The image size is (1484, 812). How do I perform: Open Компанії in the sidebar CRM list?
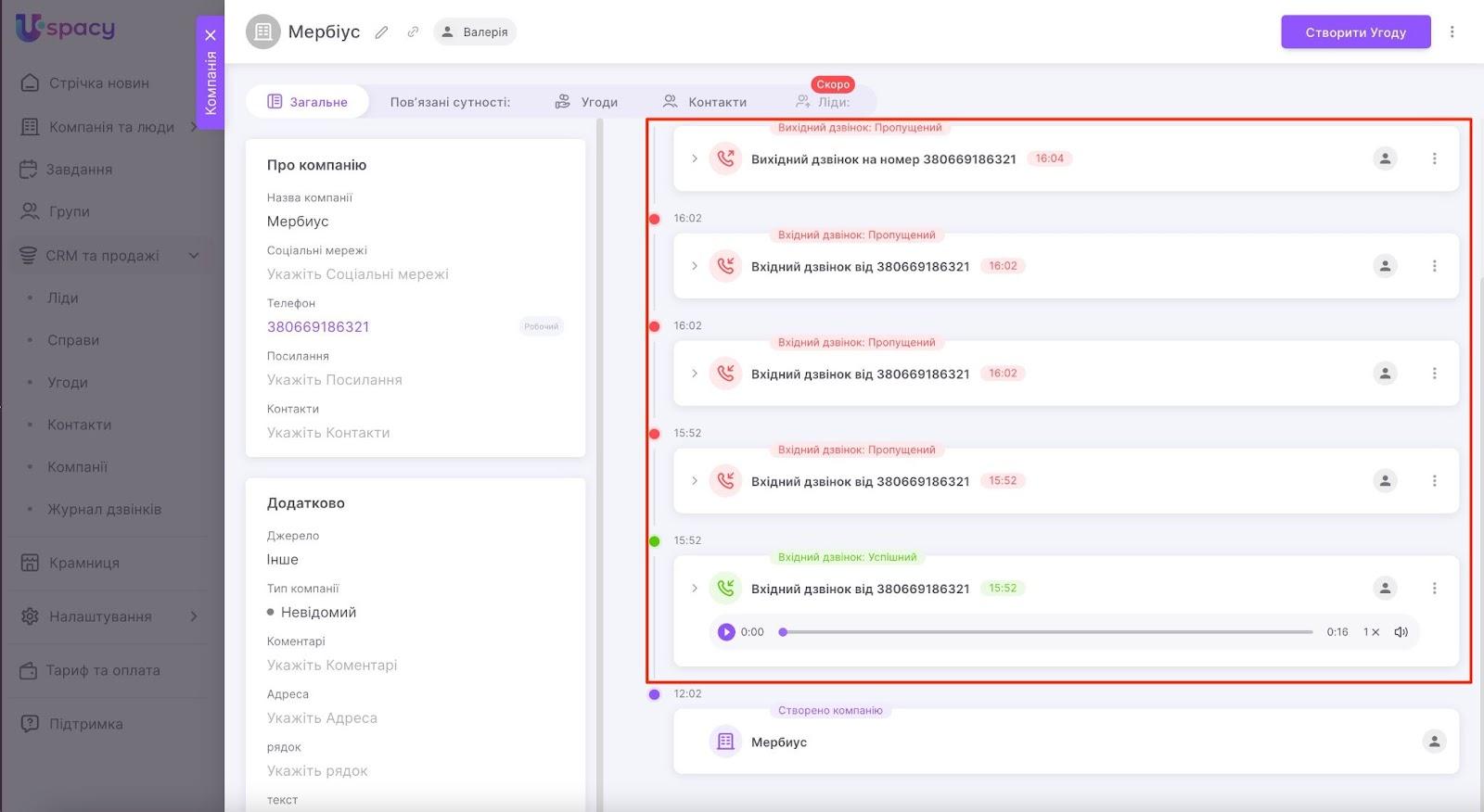point(78,467)
